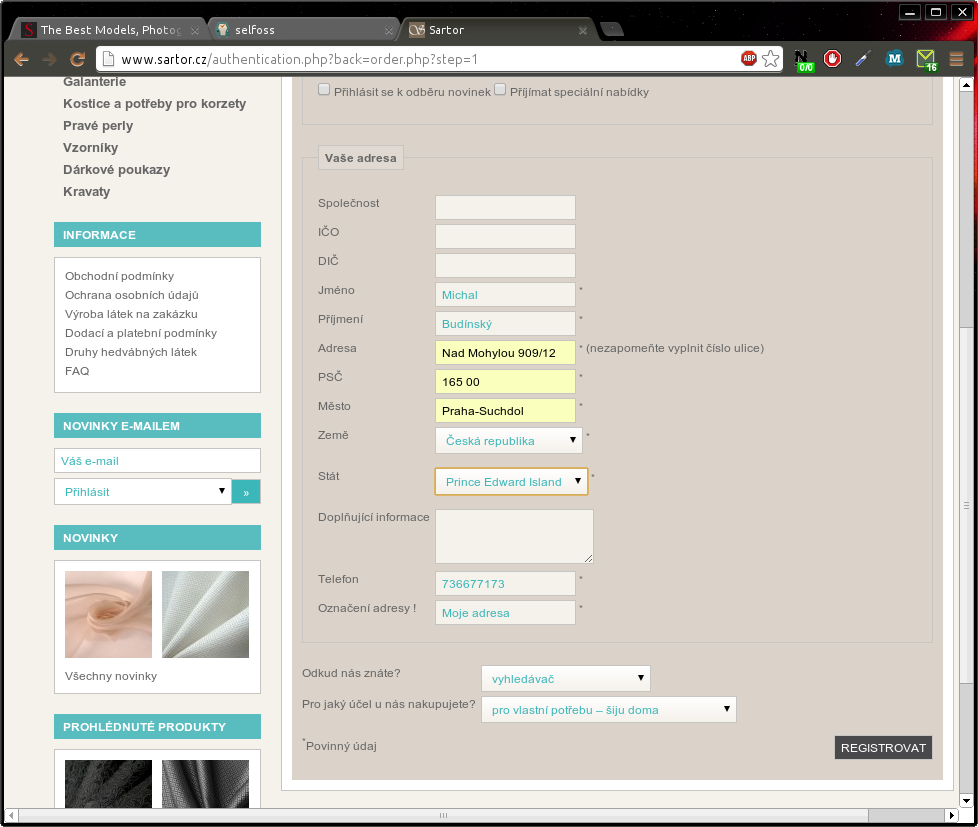Go back using browser back arrow
Viewport: 978px width, 827px height.
(x=21, y=59)
